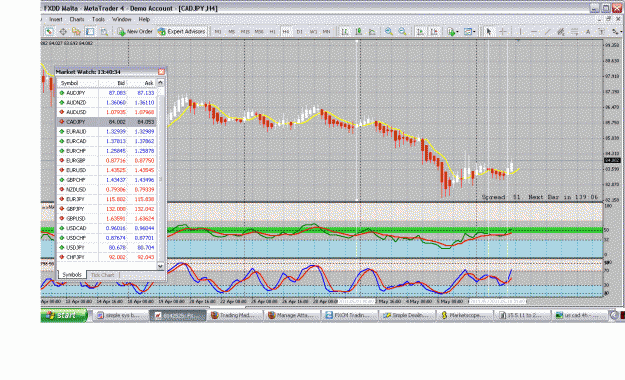The image size is (625, 380).
Task: Zoom out on the chart
Action: pos(403,32)
